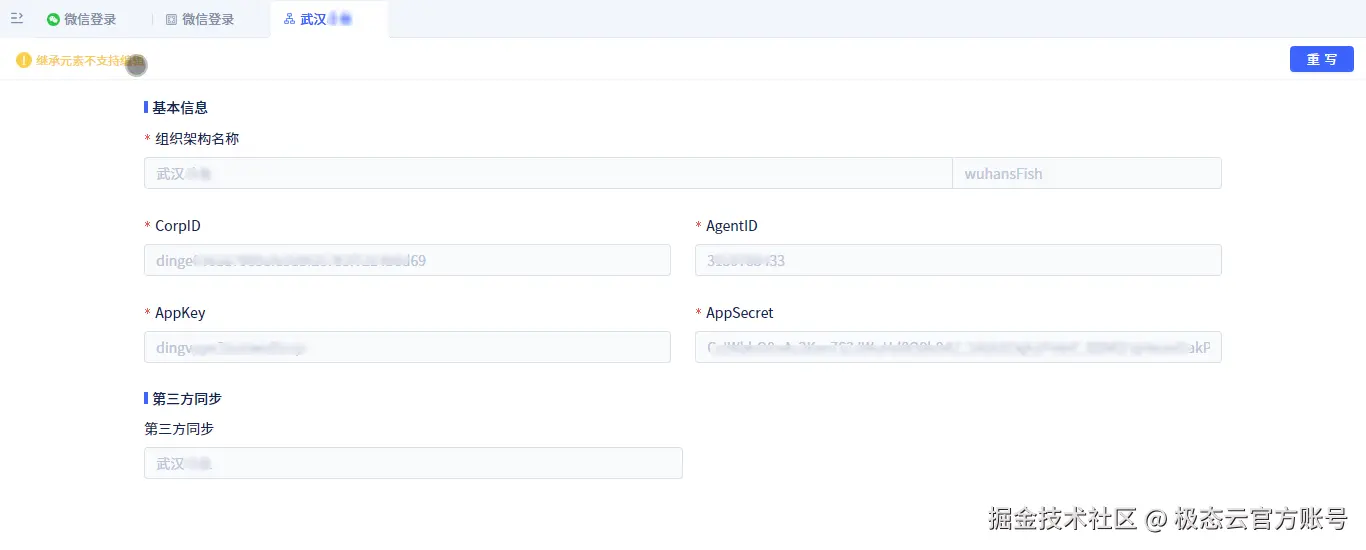Click the organization tree icon on 武汉 tab

coord(289,19)
